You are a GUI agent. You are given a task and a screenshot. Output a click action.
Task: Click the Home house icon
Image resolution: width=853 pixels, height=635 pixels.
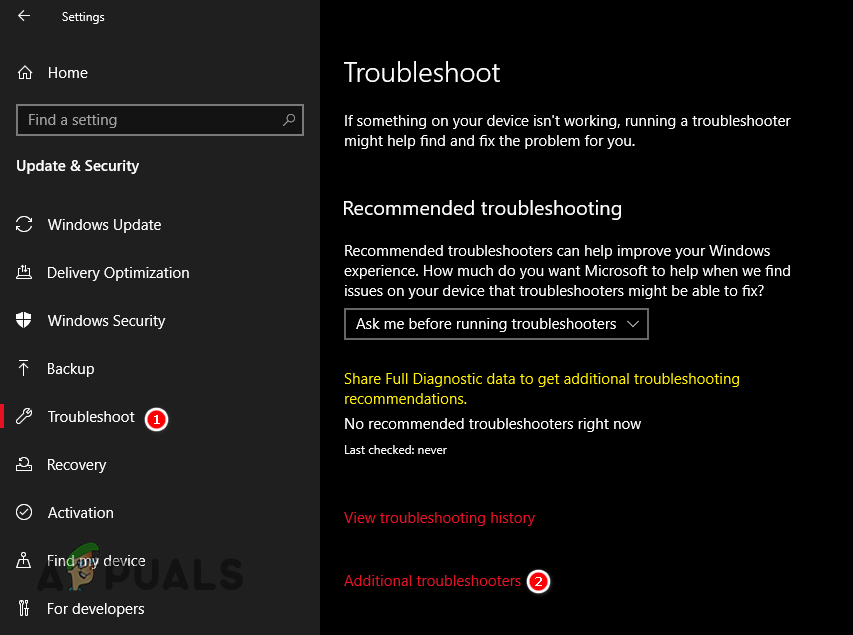click(x=24, y=72)
